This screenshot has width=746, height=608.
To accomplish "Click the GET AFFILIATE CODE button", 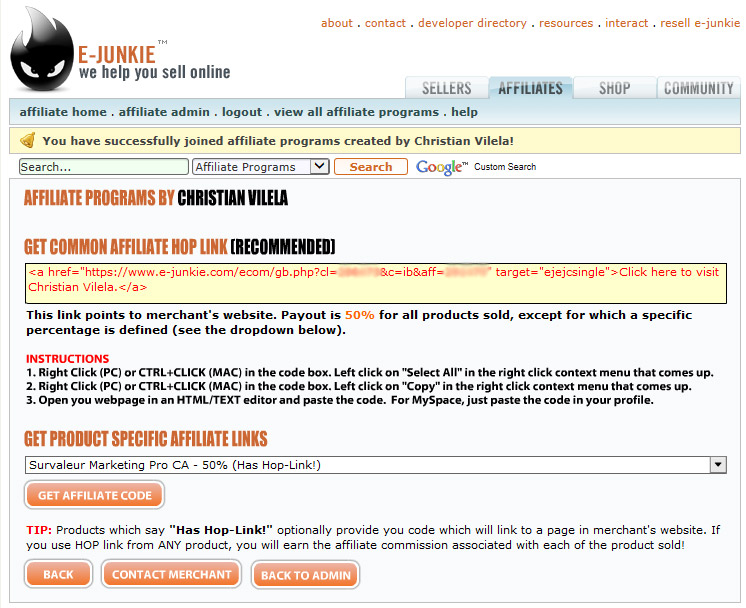I will pyautogui.click(x=95, y=495).
